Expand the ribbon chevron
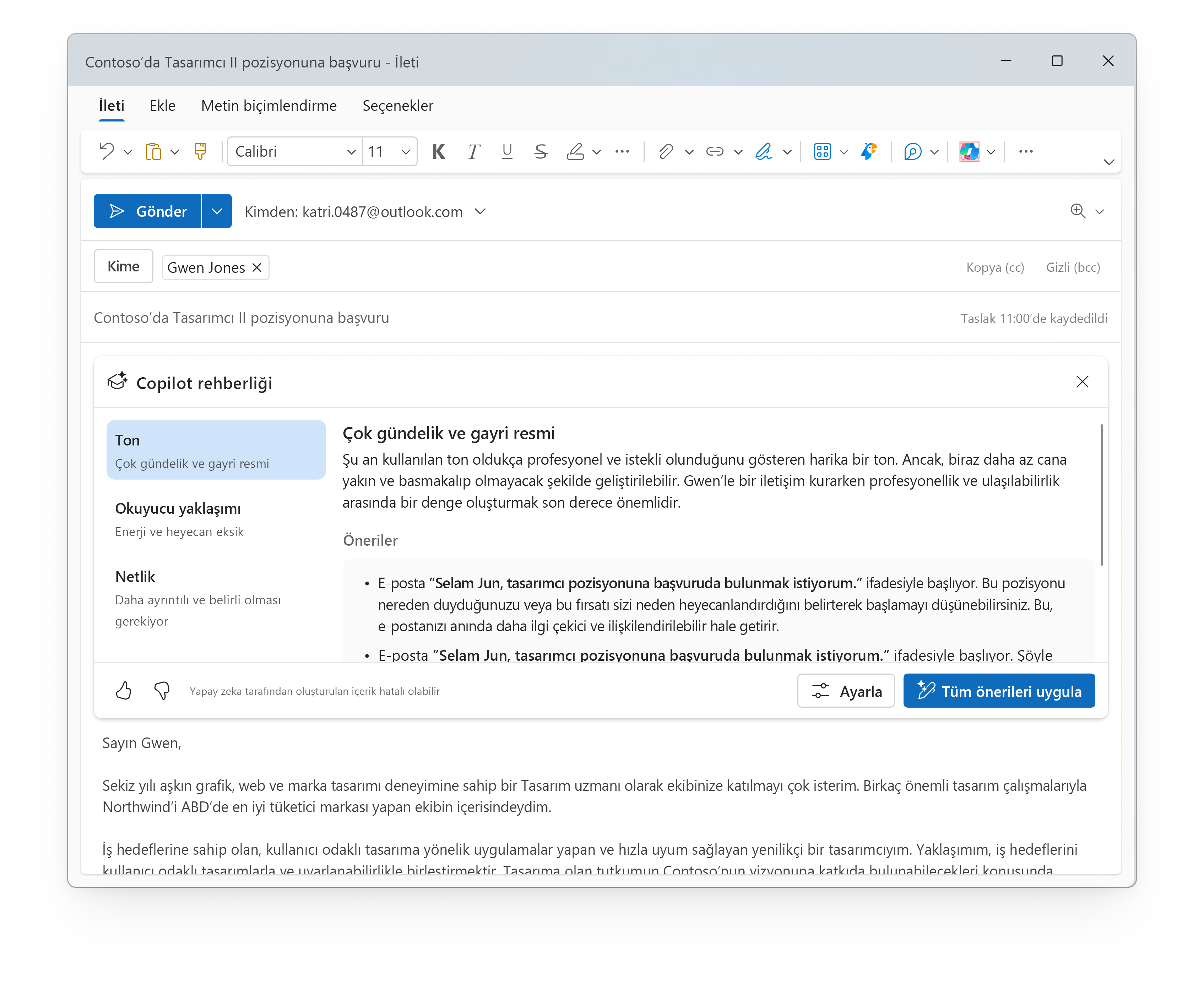The height and width of the screenshot is (989, 1204). coord(1108,162)
